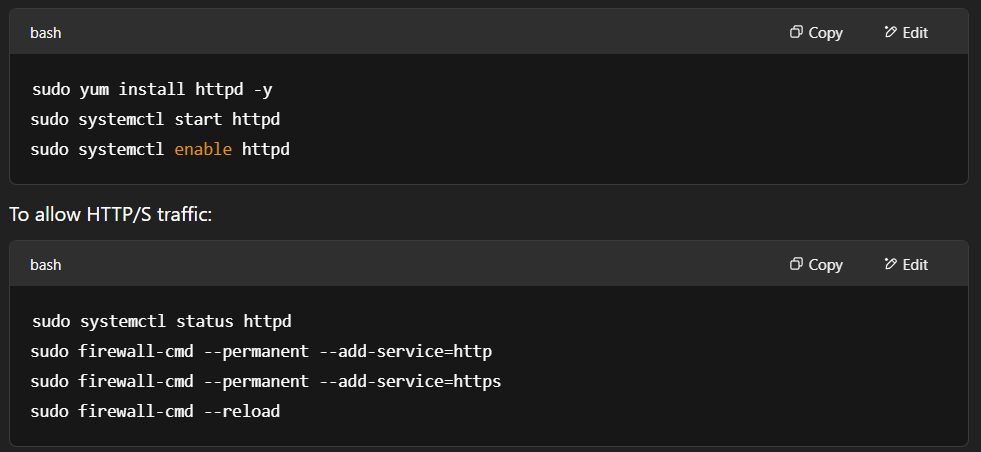Click the orange 'enable' keyword
This screenshot has width=981, height=452.
(203, 150)
